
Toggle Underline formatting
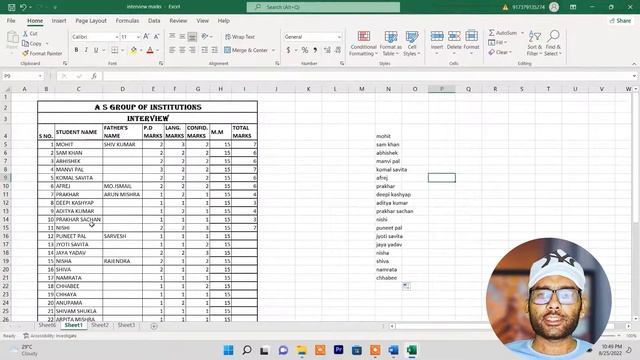(x=96, y=50)
